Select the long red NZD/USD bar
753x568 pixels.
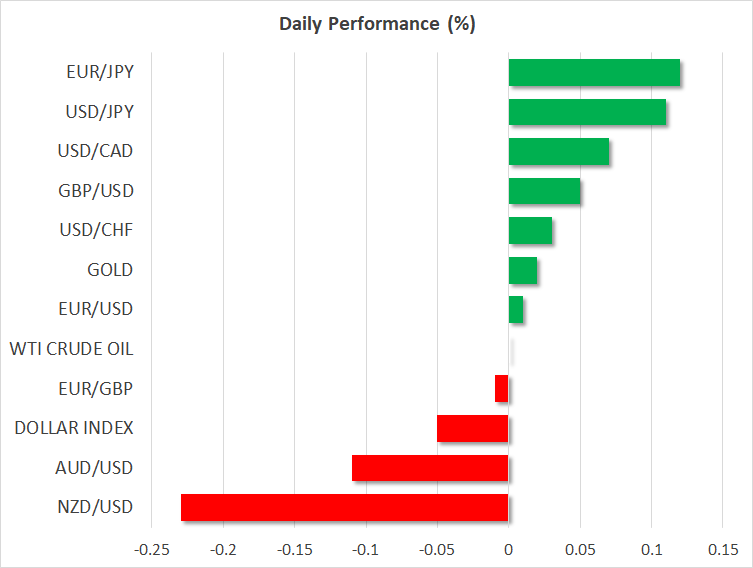(345, 507)
